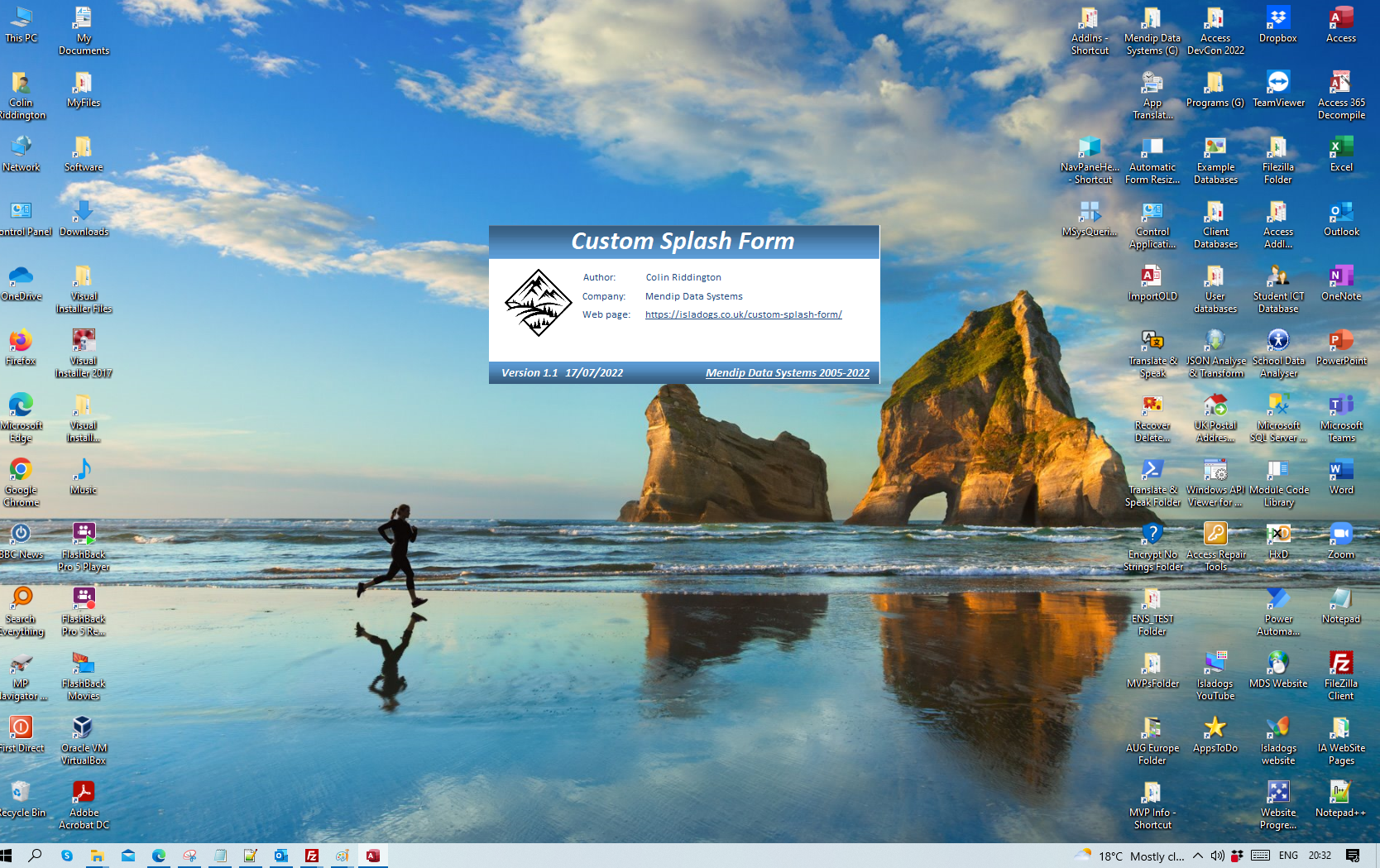This screenshot has height=868, width=1380.
Task: Select the First Direct desktop icon
Action: point(22,735)
